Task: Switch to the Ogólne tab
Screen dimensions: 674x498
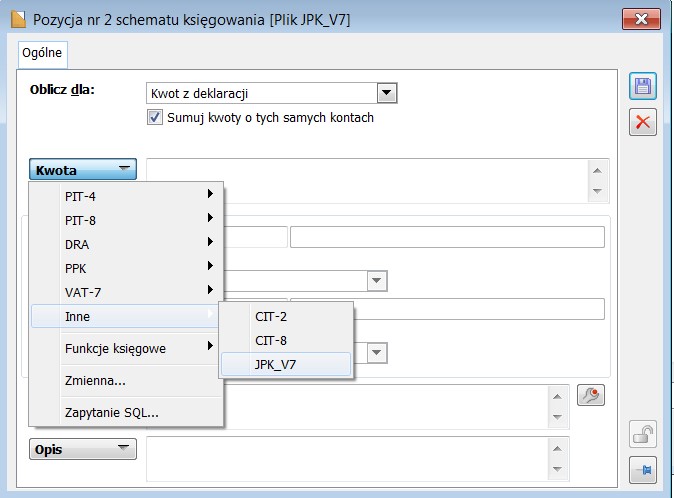Action: 42,53
